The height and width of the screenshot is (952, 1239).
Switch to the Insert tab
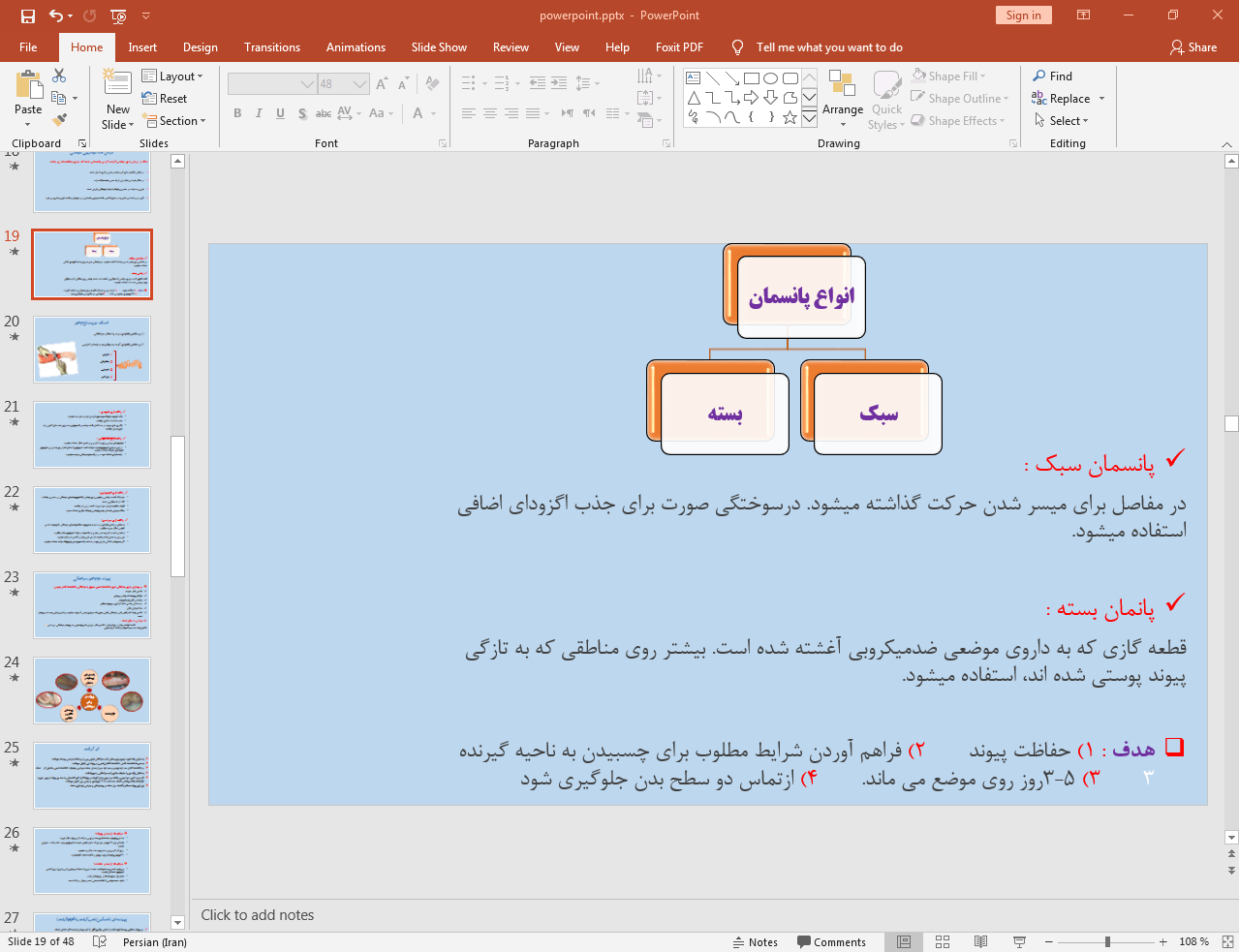(142, 46)
